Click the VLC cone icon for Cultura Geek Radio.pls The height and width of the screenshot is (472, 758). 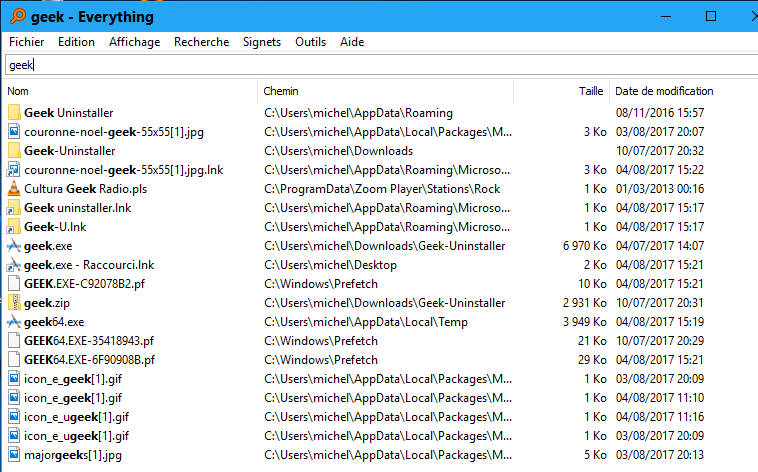(x=14, y=189)
